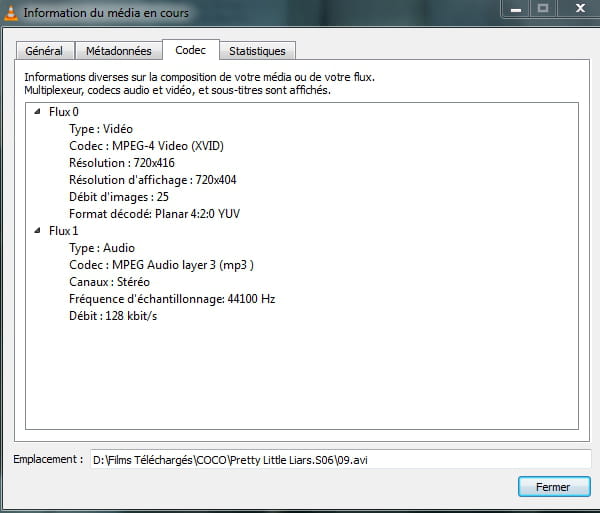Minimize the media information window
This screenshot has width=600, height=513.
(515, 9)
